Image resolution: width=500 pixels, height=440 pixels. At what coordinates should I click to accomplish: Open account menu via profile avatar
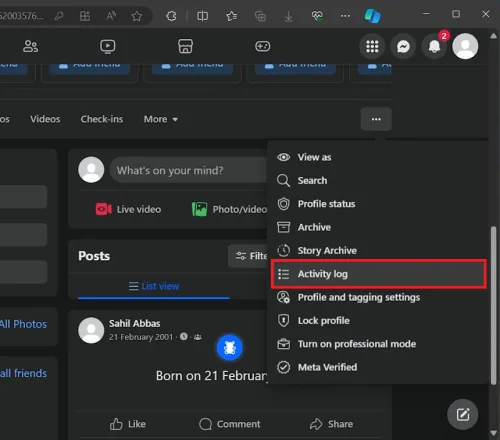click(465, 46)
